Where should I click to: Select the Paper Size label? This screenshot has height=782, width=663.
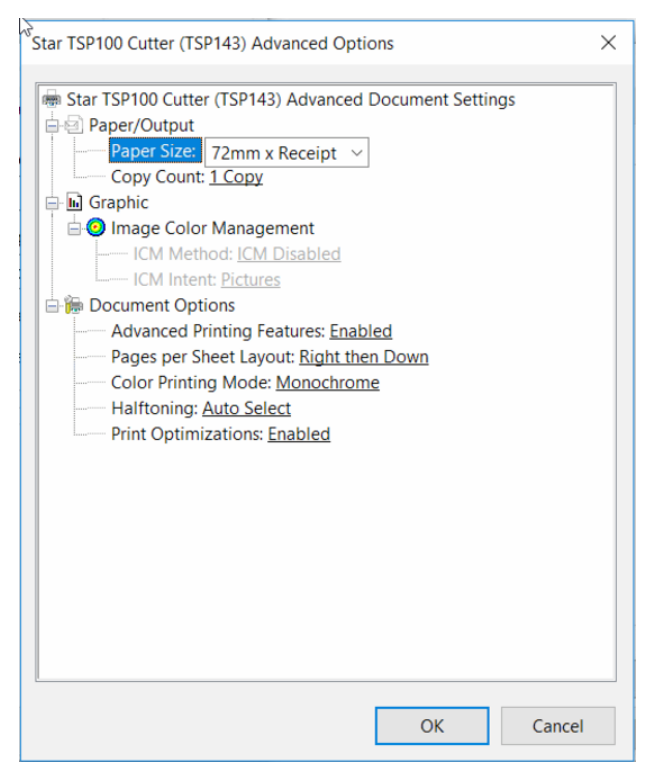154,152
